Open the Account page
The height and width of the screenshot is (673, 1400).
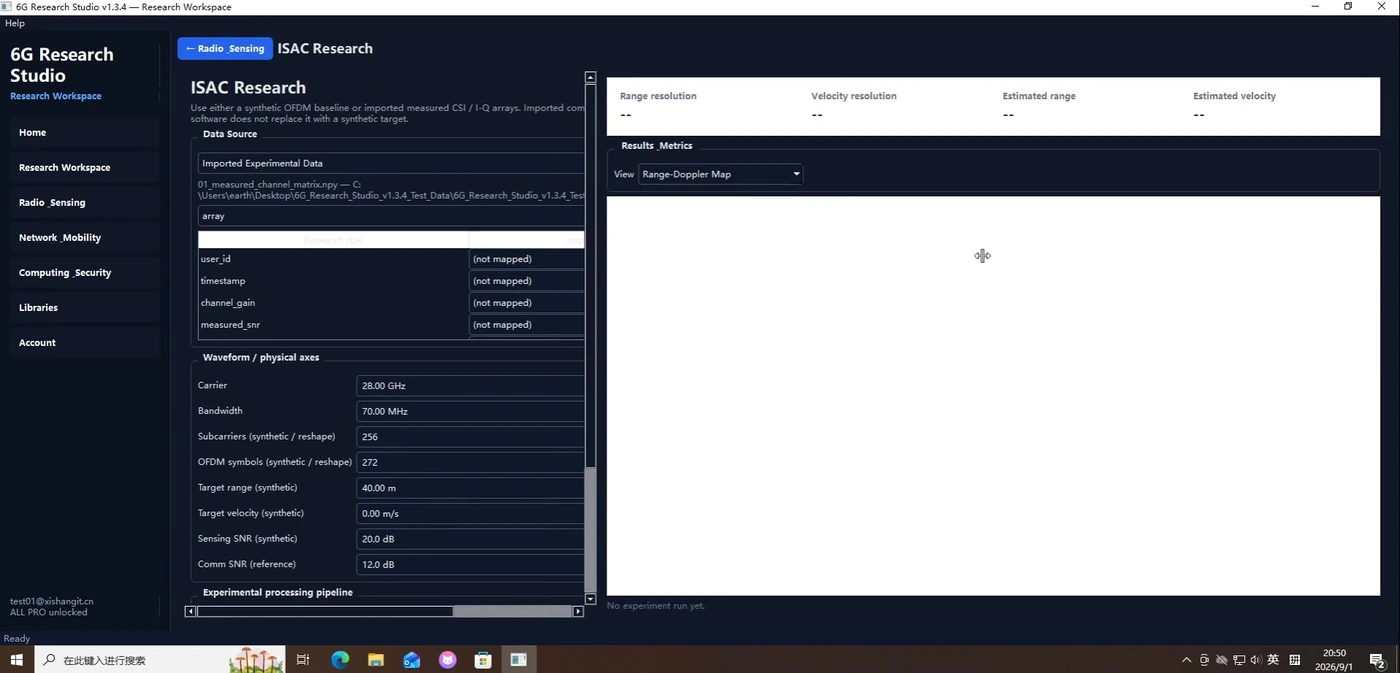(85, 342)
